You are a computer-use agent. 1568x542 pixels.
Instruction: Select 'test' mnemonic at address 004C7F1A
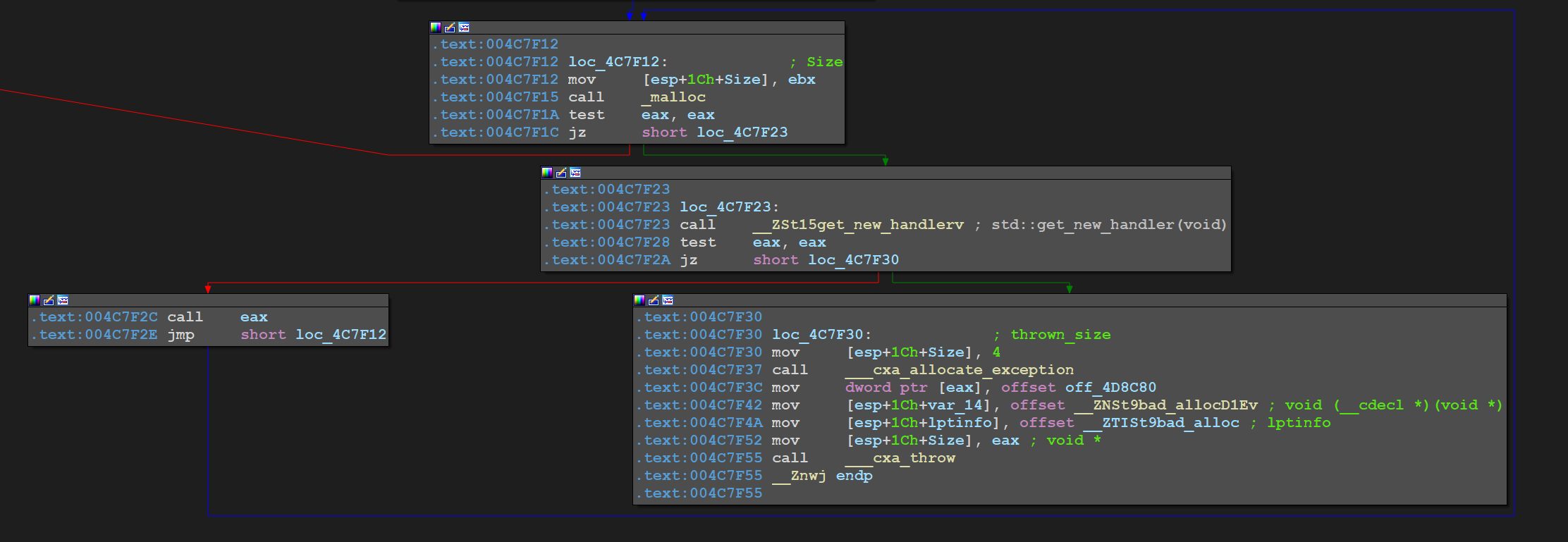(587, 115)
